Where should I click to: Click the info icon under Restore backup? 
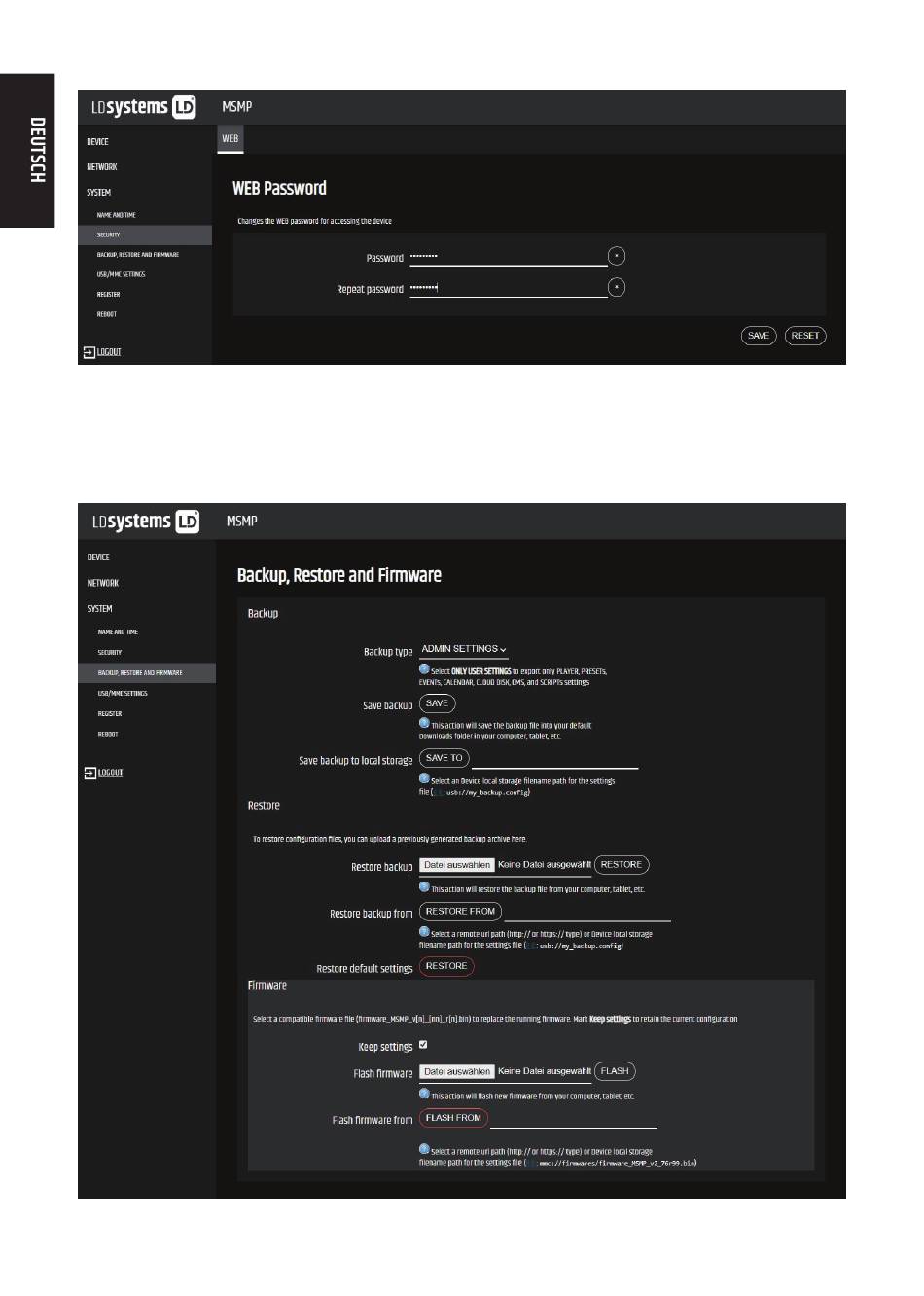pyautogui.click(x=424, y=887)
